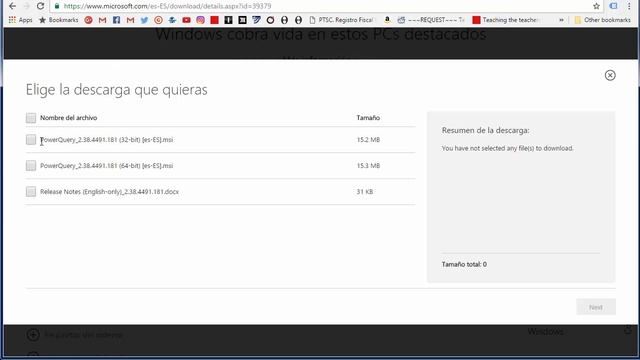Show hidden bookmarks with the double chevron

tap(561, 20)
